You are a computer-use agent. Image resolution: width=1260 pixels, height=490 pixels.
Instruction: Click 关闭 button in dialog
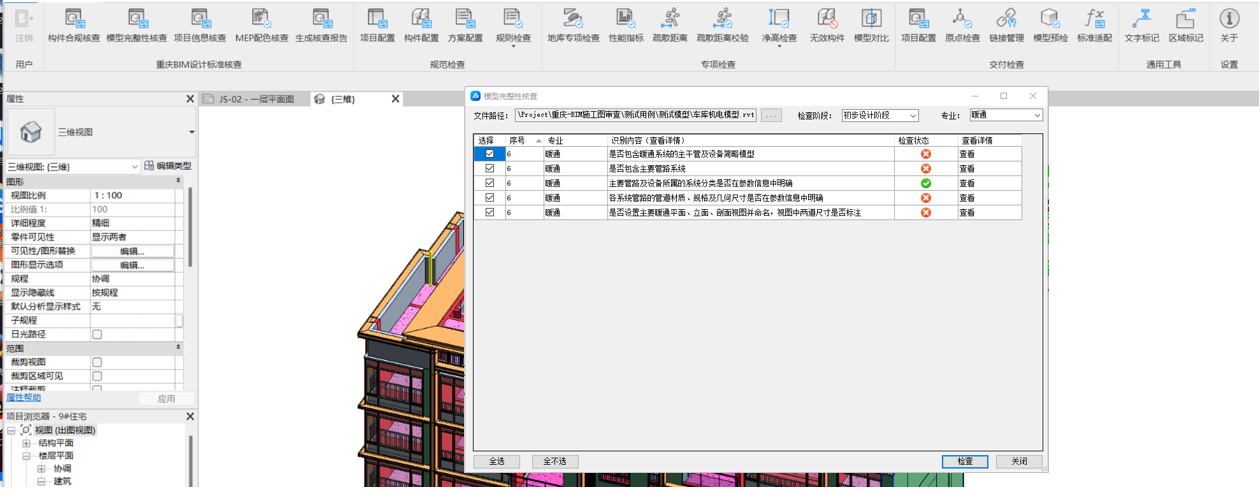click(x=1019, y=462)
